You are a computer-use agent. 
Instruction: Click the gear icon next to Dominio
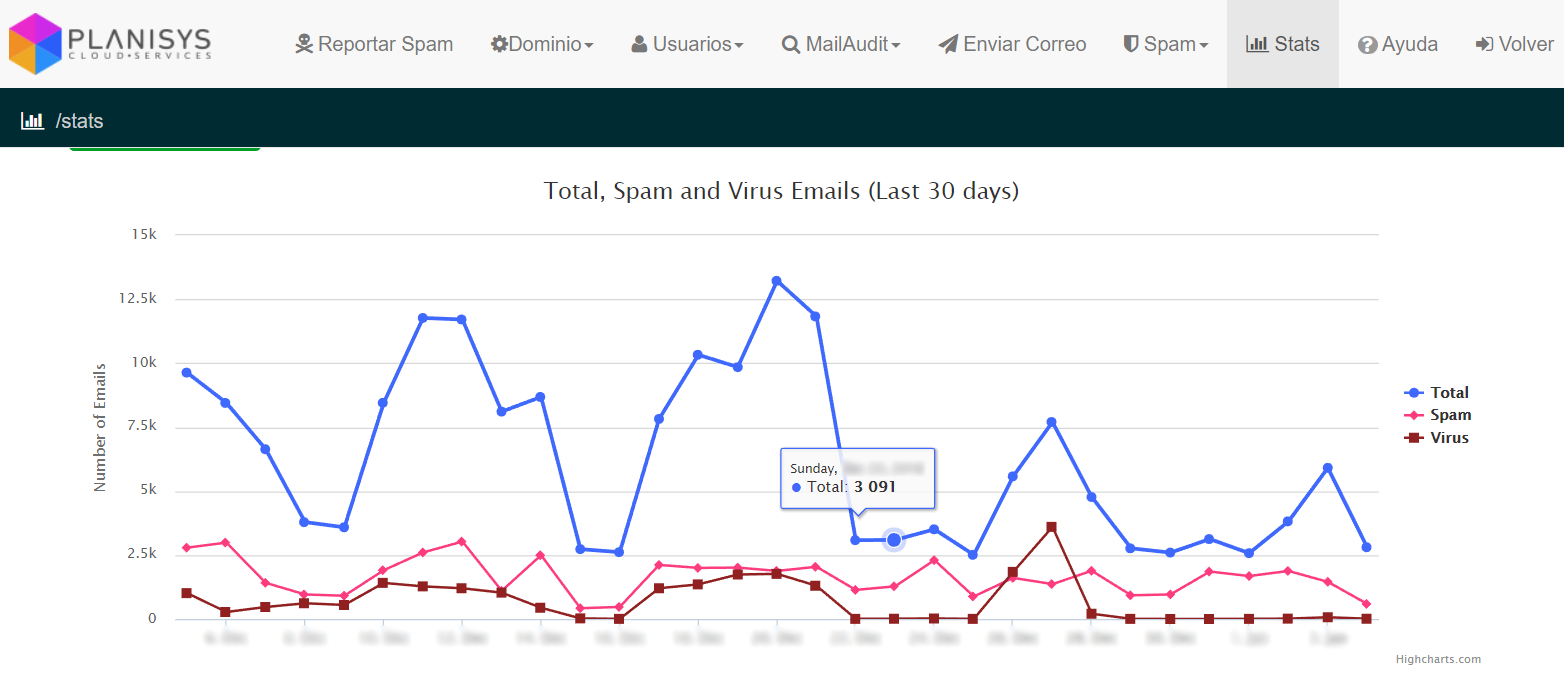499,44
